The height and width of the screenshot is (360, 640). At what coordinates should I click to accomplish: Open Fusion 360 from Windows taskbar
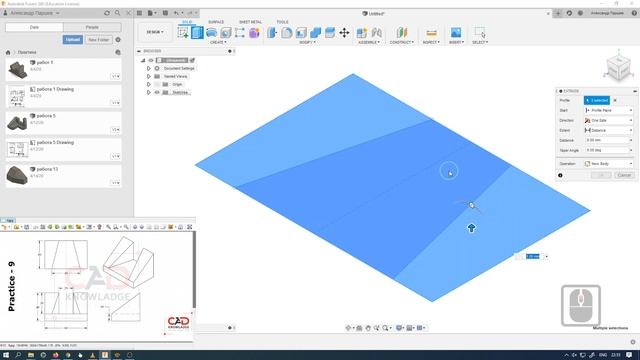coord(105,355)
